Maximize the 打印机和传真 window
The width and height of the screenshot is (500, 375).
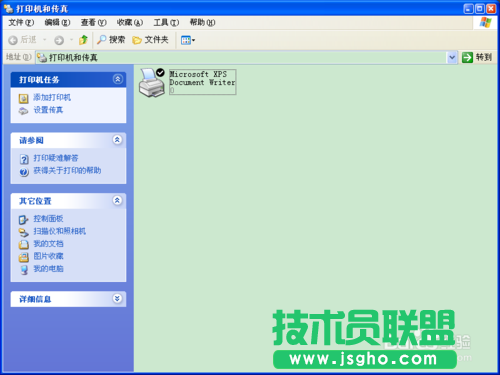coord(480,9)
